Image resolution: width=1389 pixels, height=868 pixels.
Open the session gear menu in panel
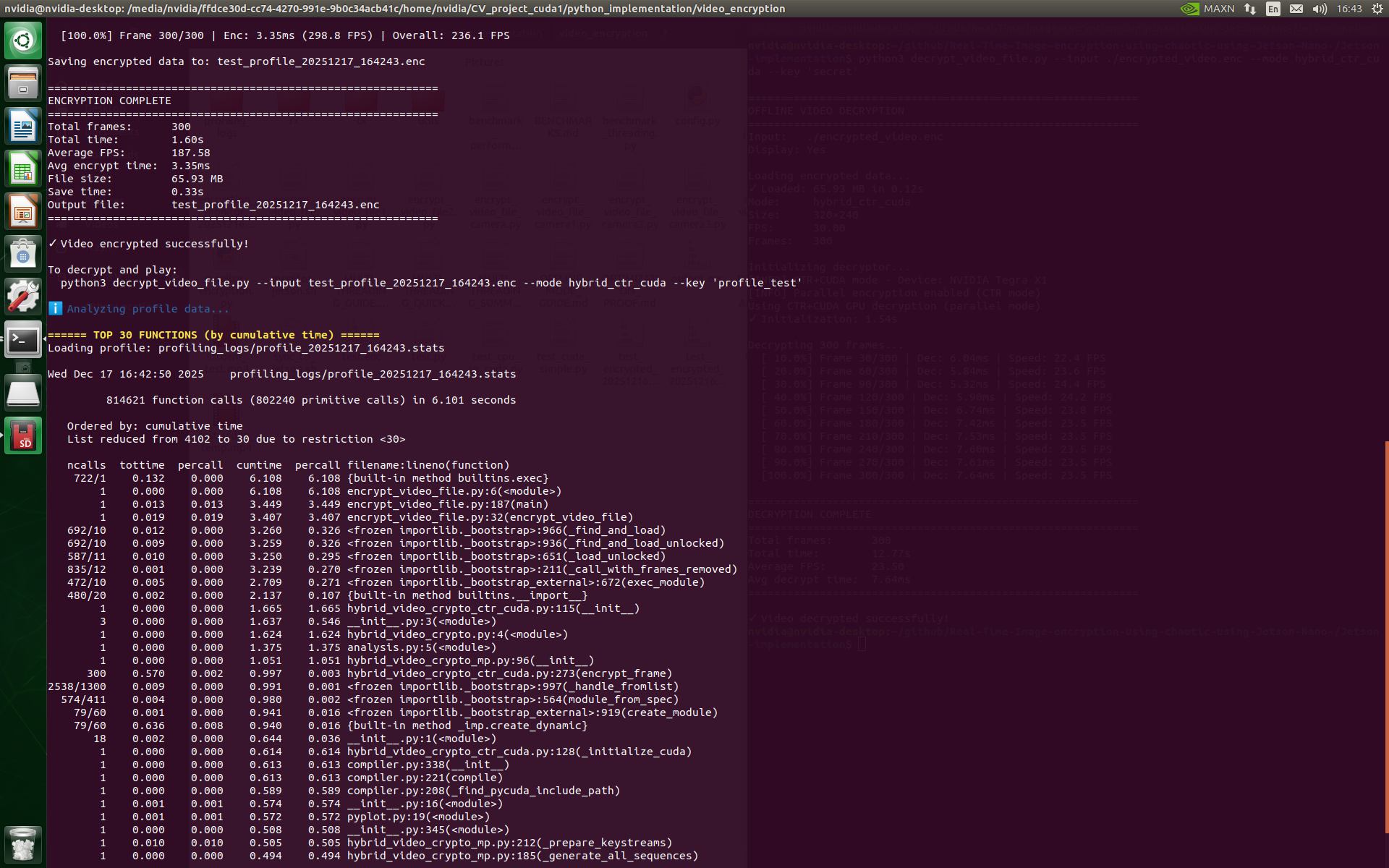[1377, 9]
